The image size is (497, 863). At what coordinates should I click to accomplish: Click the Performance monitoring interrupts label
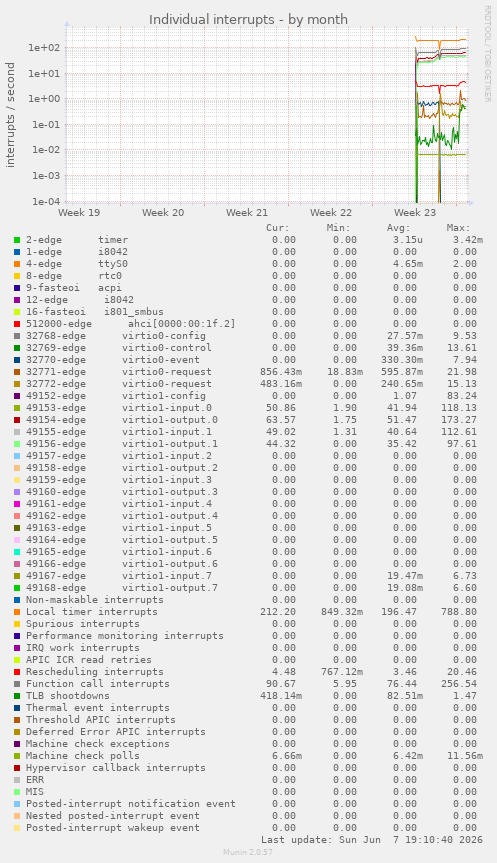(x=125, y=636)
